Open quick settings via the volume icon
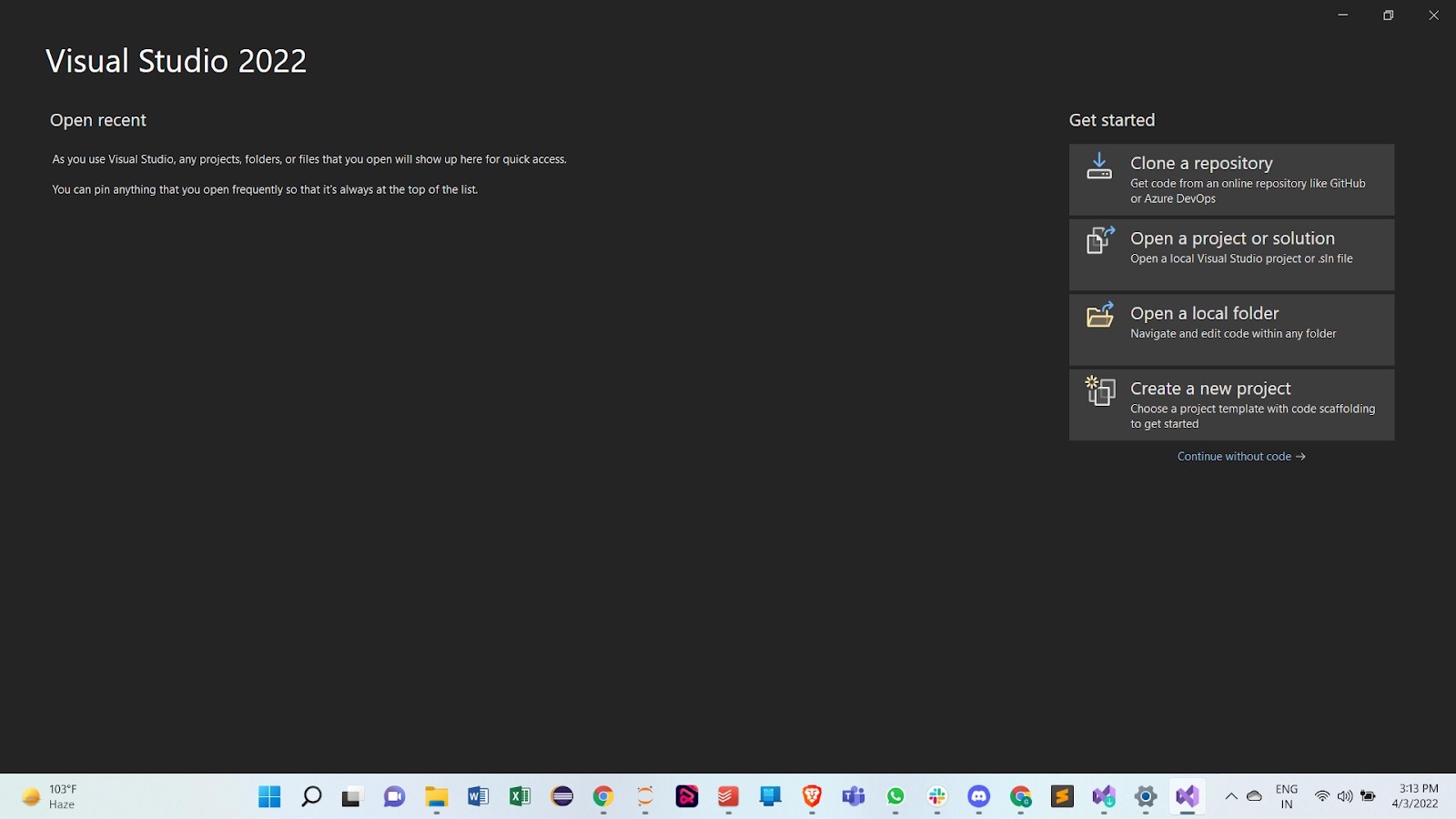 coord(1345,796)
